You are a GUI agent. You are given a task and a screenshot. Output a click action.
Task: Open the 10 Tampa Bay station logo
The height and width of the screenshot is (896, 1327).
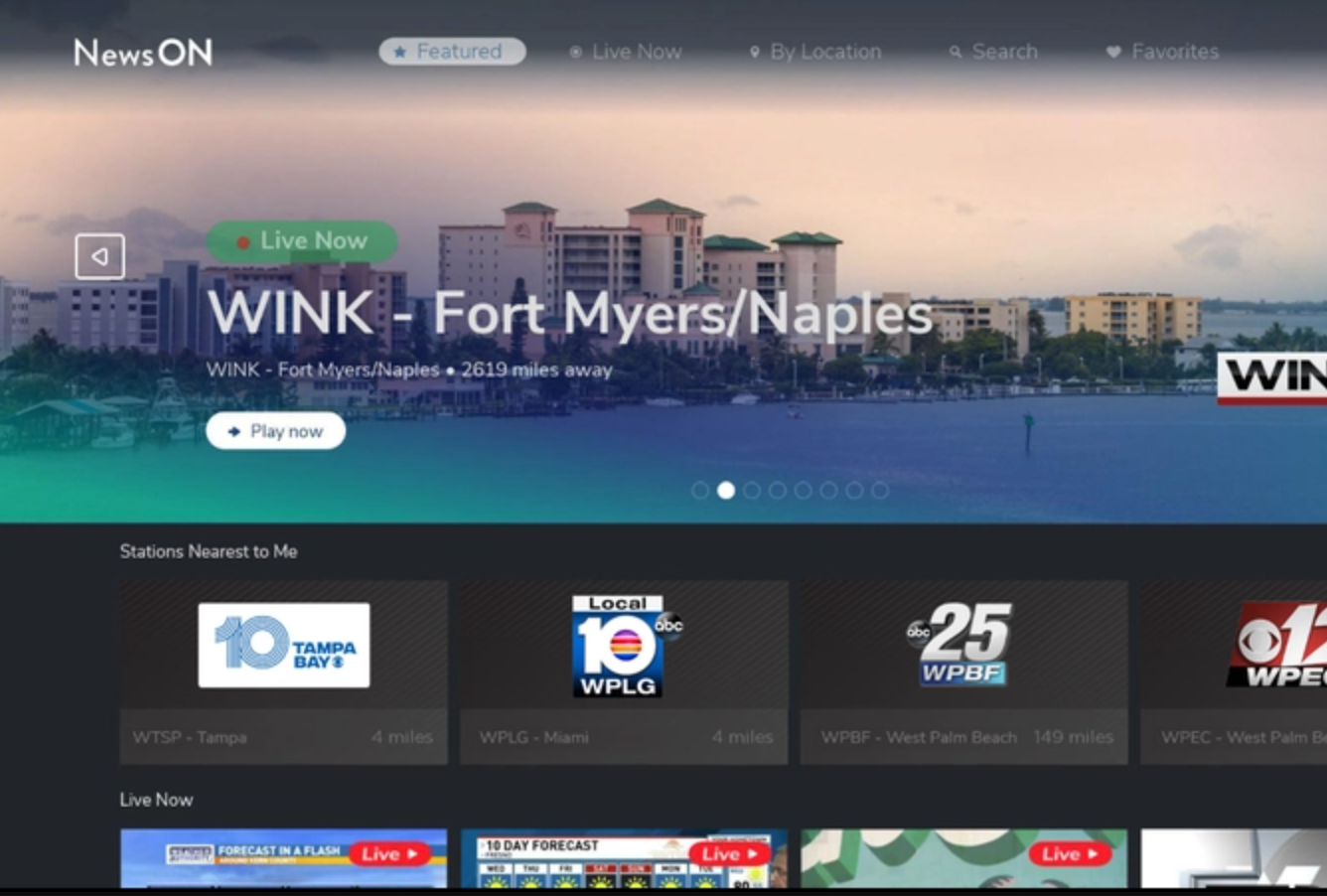coord(284,646)
